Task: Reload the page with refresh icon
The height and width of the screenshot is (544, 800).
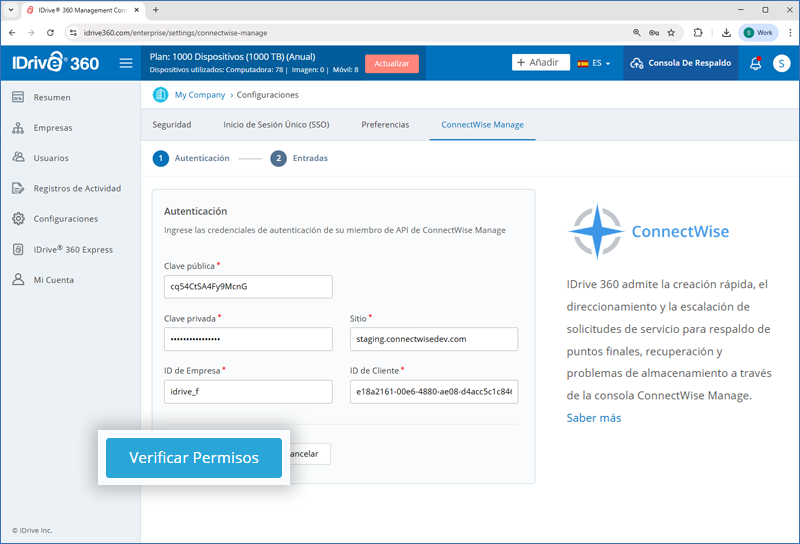Action: coord(50,33)
